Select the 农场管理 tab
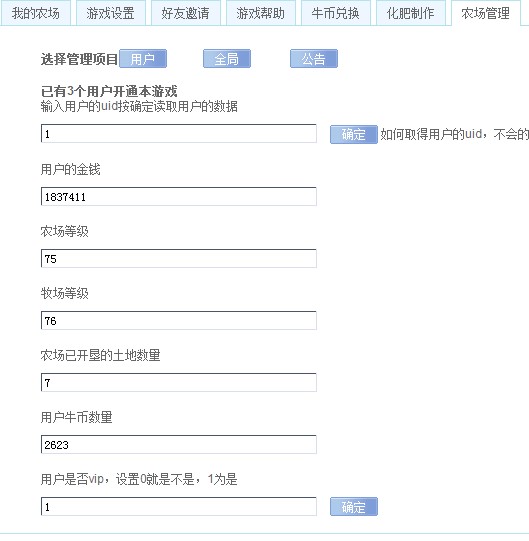Viewport: 529px width, 541px height. coord(486,13)
